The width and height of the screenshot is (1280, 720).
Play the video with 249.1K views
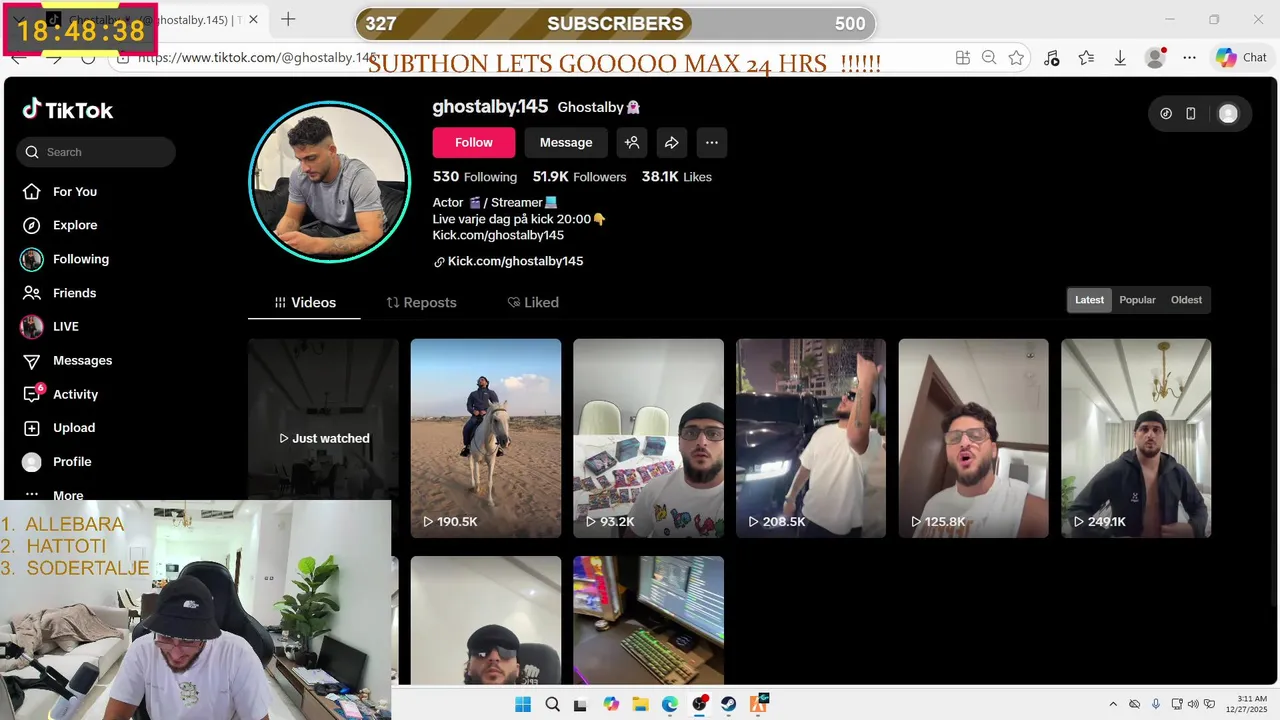click(x=1136, y=438)
